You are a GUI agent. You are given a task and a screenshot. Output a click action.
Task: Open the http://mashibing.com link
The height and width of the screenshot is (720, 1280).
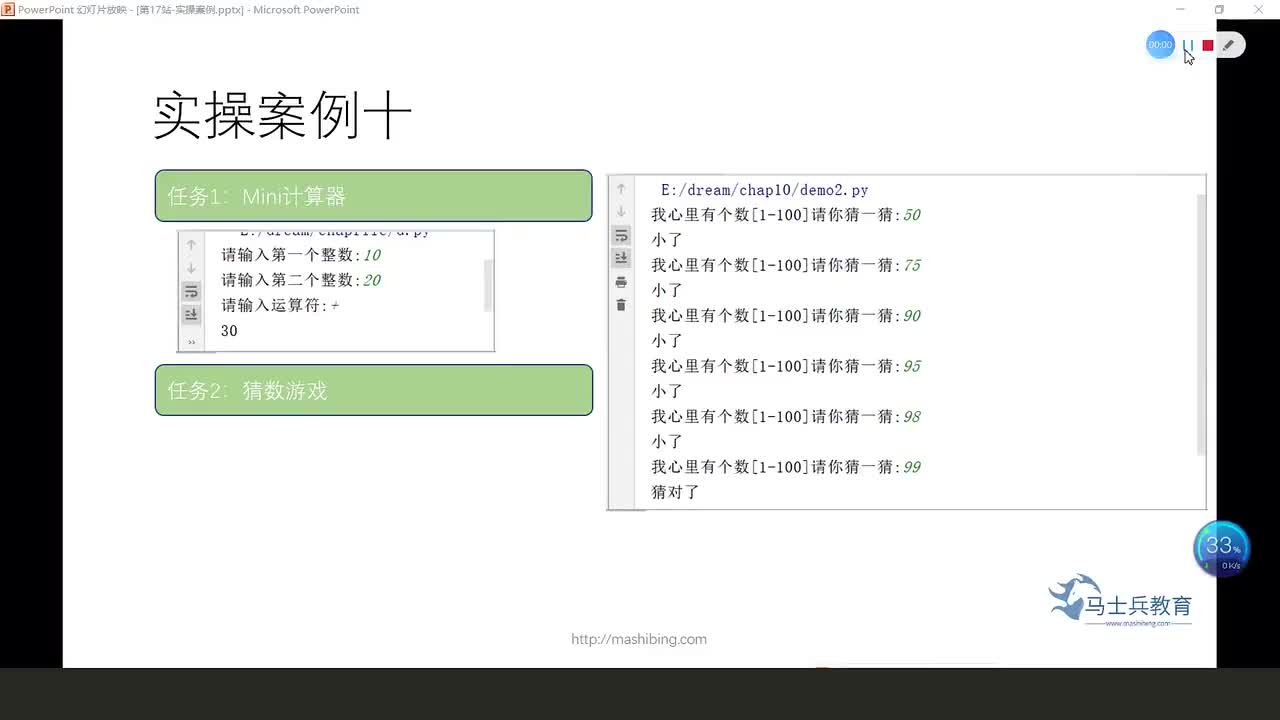(x=639, y=639)
